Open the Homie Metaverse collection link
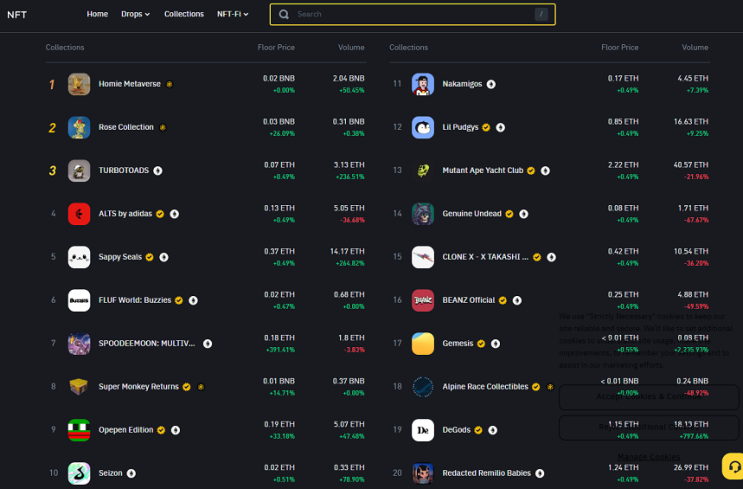This screenshot has height=489, width=743. point(129,84)
